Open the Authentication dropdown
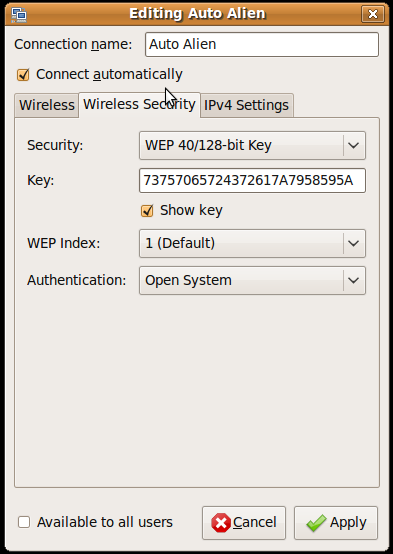 [x=252, y=280]
